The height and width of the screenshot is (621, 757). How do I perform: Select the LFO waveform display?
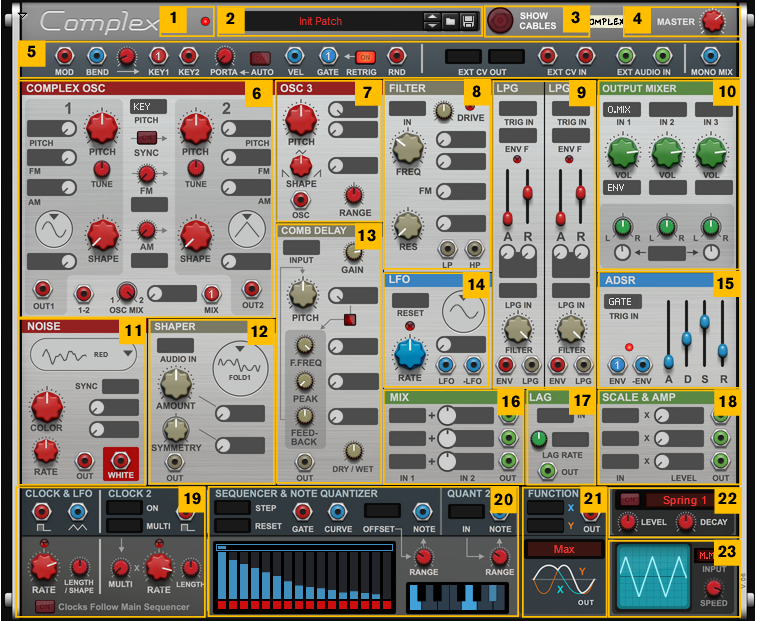[x=463, y=311]
